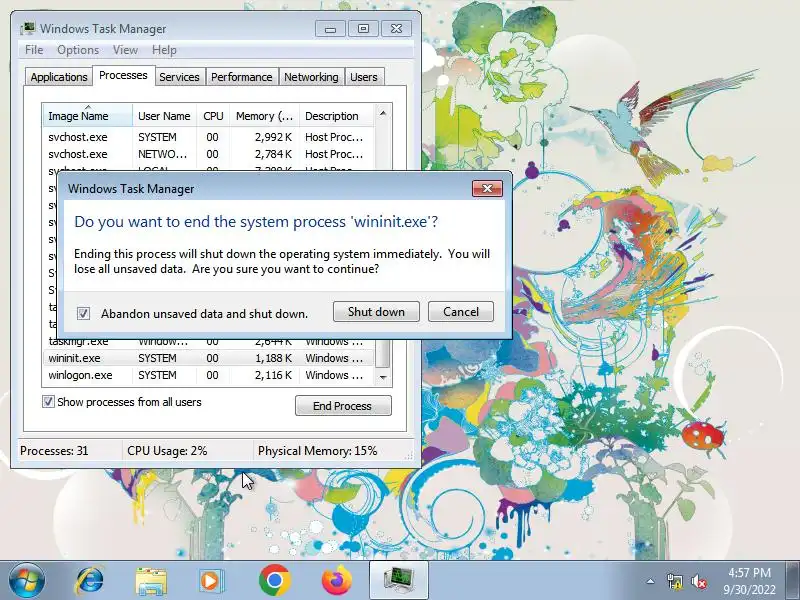Screen dimensions: 800x600
Task: Click the Processes: 31 status entry
Action: pos(54,451)
